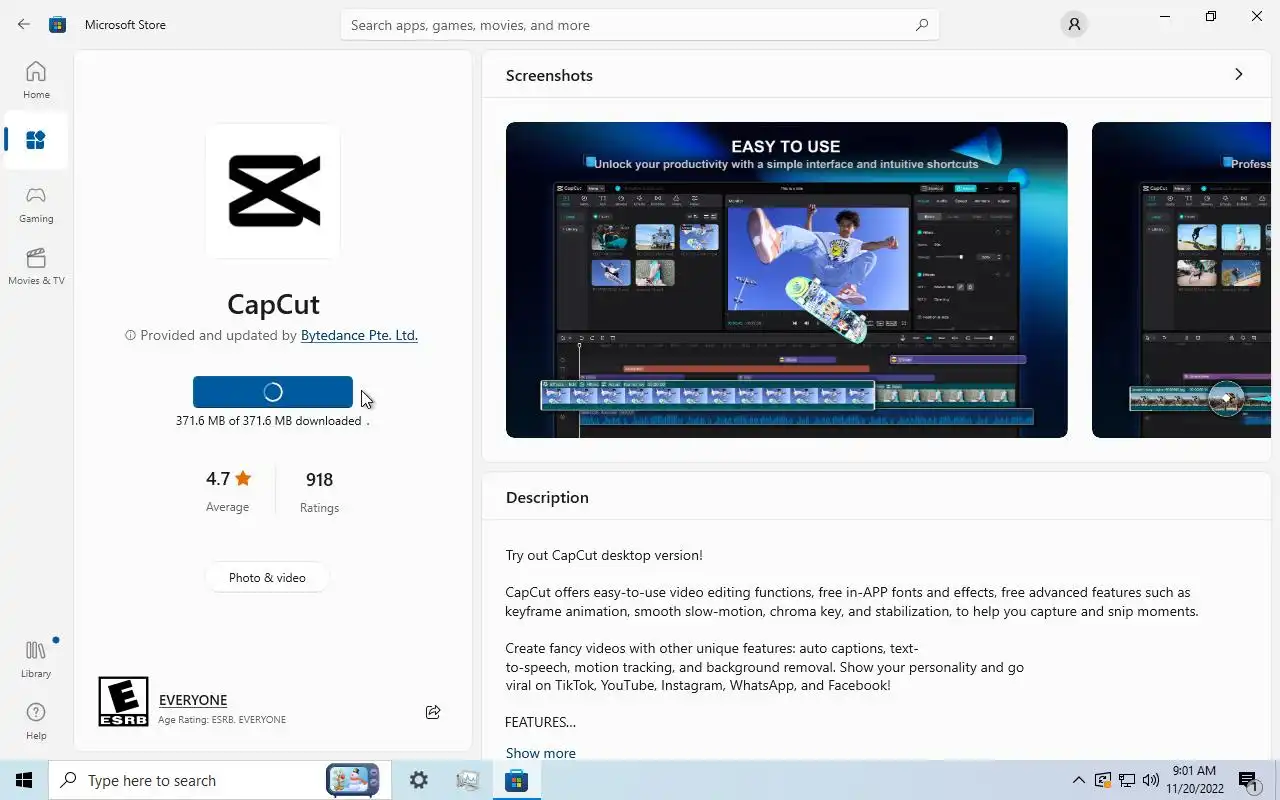Click the search highlight snowman image in taskbar
This screenshot has width=1280, height=800.
click(352, 780)
